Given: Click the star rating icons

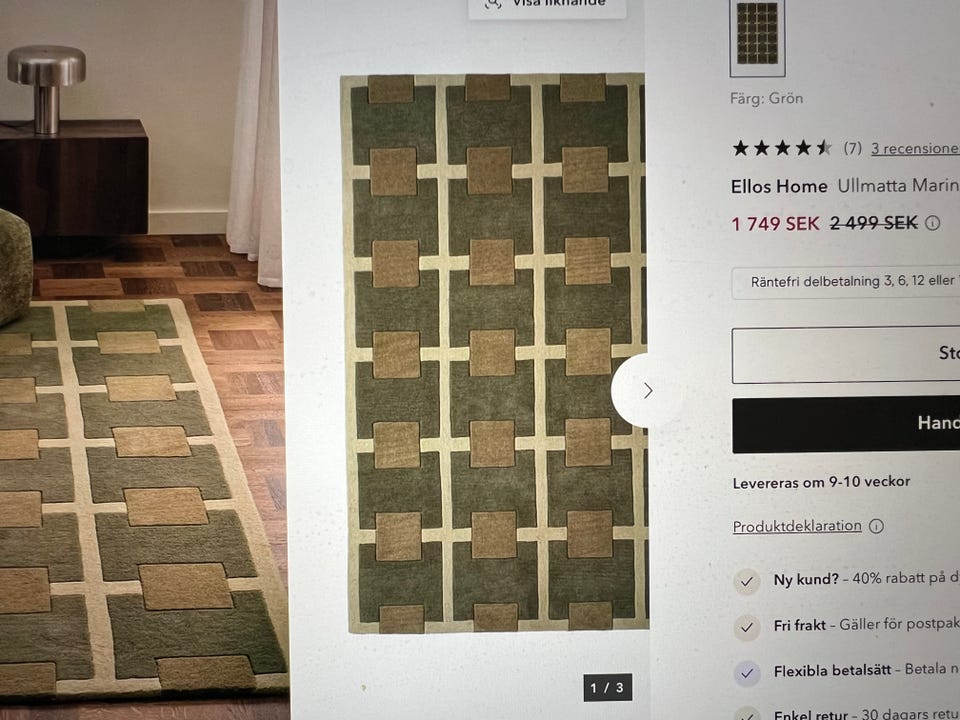Looking at the screenshot, I should [782, 148].
